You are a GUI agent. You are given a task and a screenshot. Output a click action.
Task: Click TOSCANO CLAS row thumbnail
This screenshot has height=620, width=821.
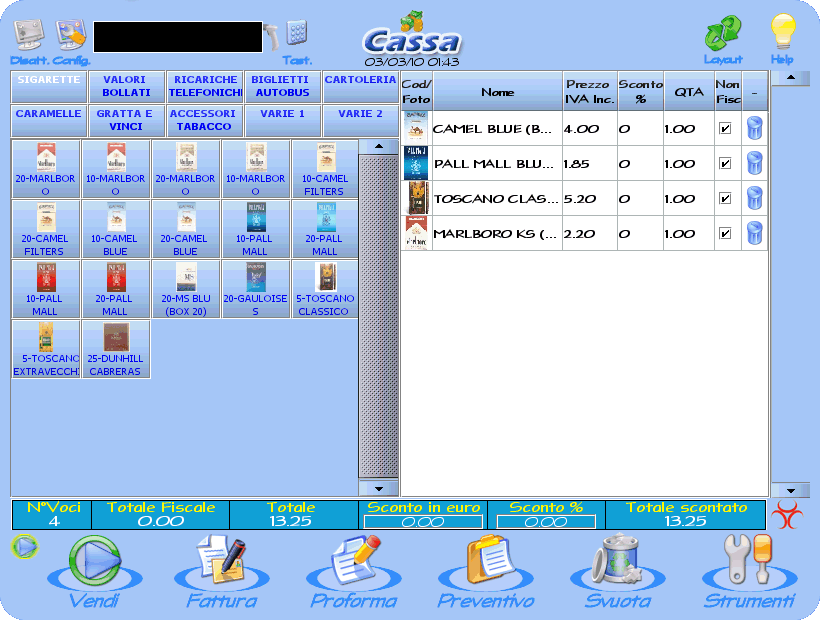pos(416,198)
